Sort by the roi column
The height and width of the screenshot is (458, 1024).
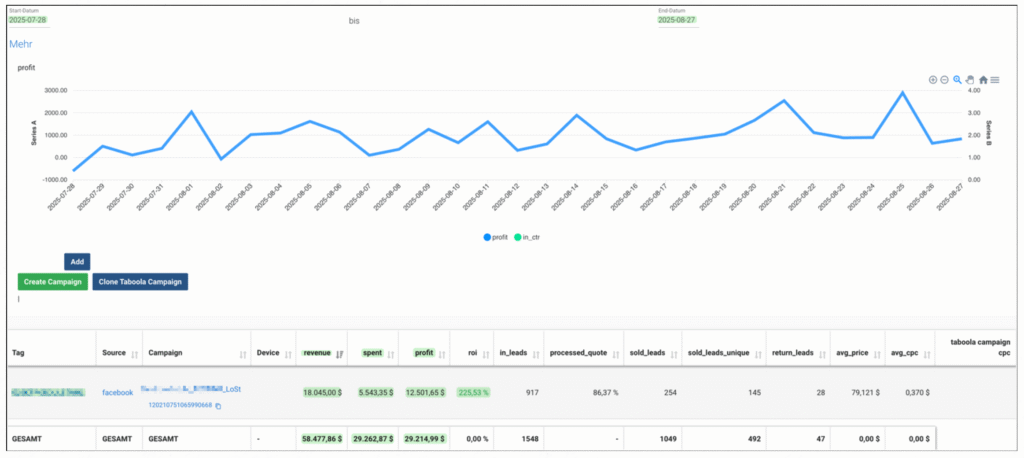pos(471,353)
